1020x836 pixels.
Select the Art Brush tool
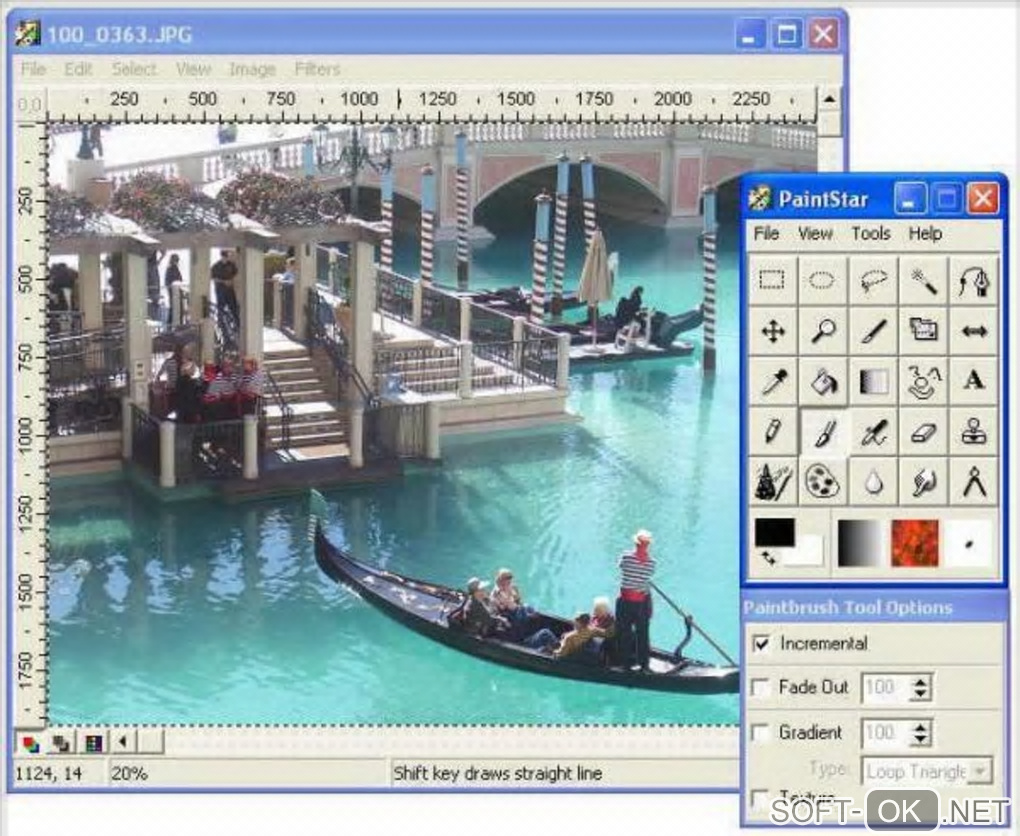[772, 482]
